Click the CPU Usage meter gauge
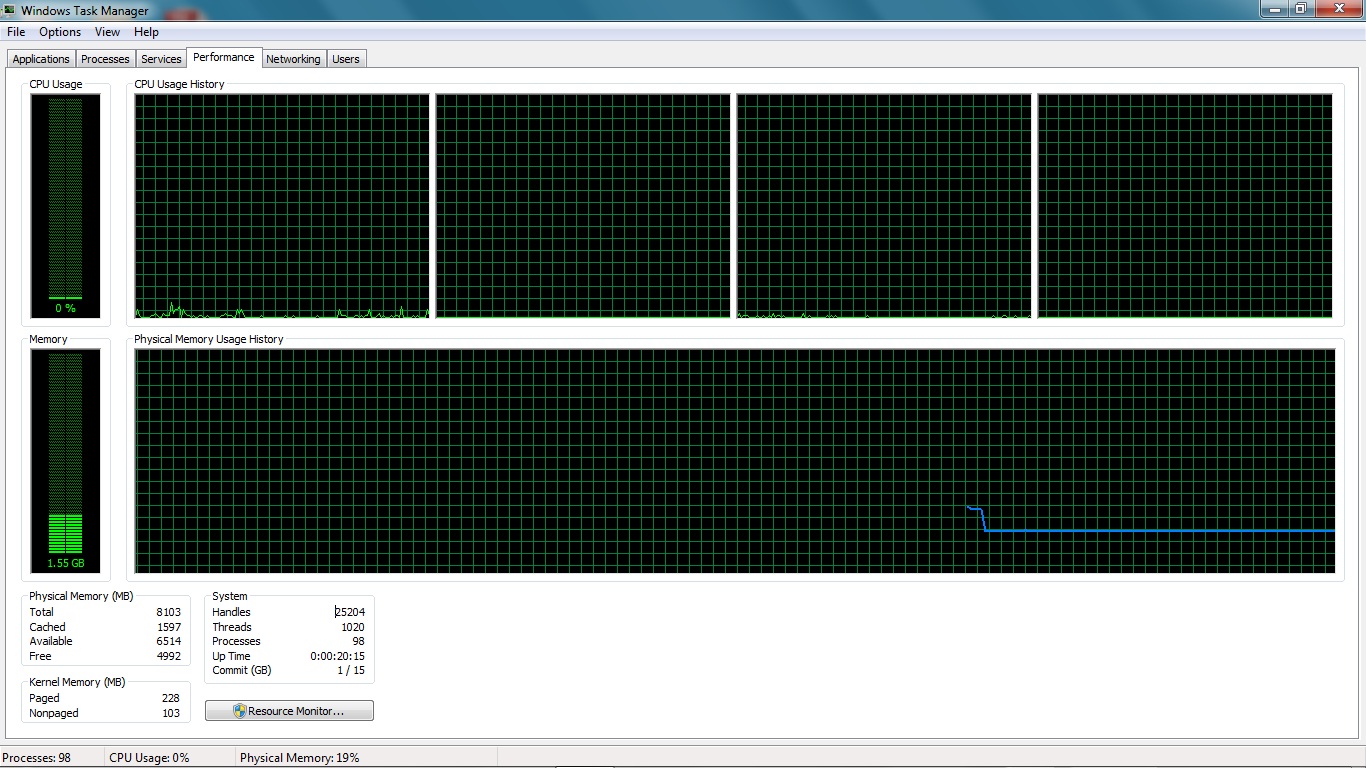Viewport: 1366px width, 768px height. click(x=66, y=206)
